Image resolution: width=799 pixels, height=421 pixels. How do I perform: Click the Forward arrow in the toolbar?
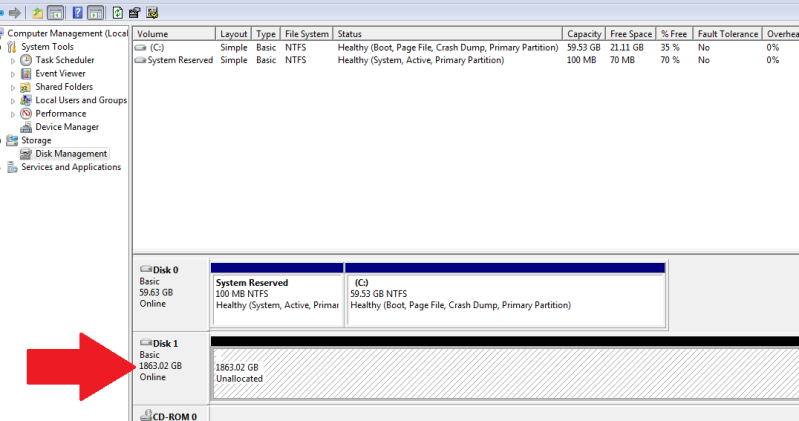[14, 13]
